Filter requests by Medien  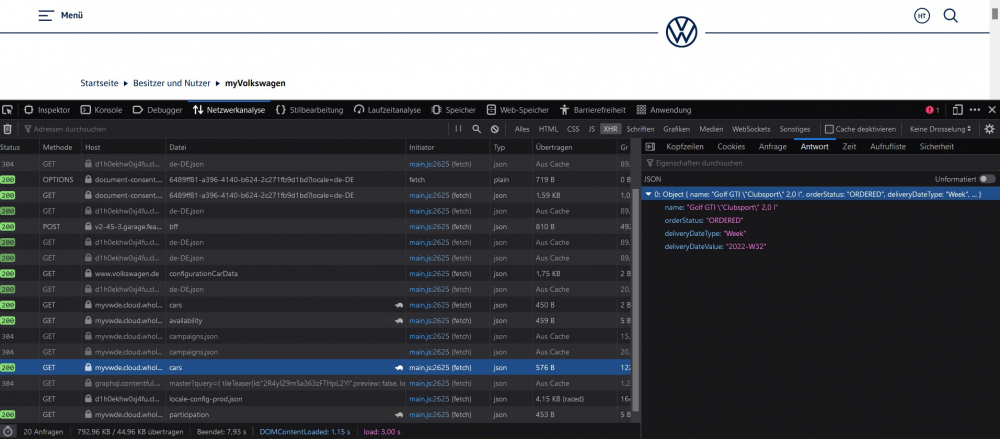(711, 129)
